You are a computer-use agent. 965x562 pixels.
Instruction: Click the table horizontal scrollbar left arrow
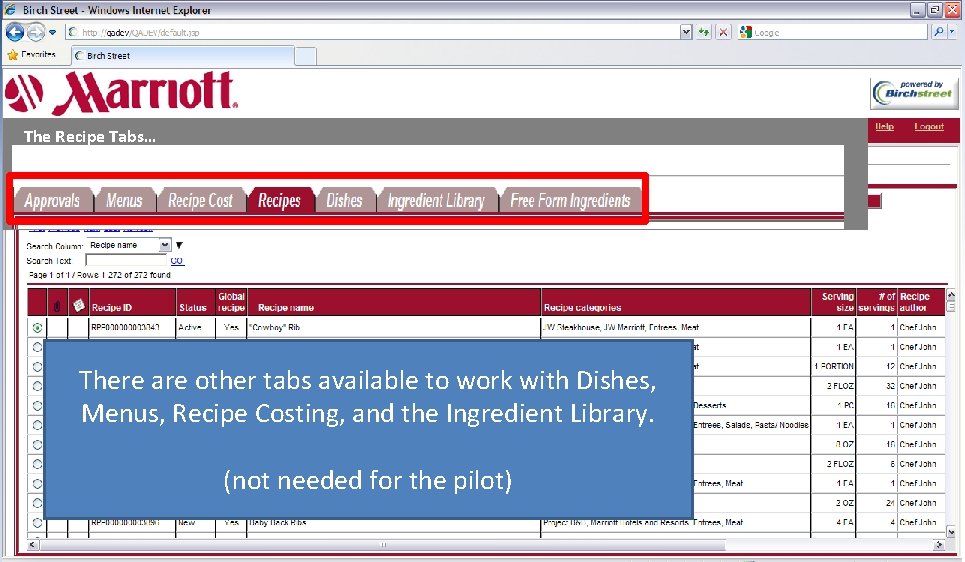click(x=33, y=545)
